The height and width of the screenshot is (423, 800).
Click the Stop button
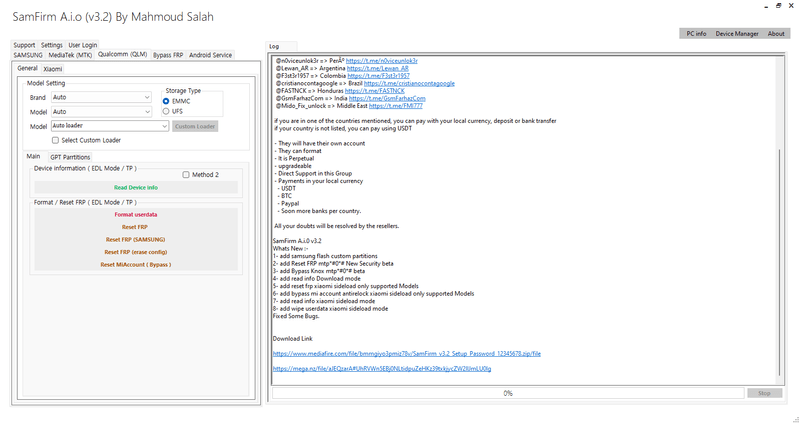(764, 393)
